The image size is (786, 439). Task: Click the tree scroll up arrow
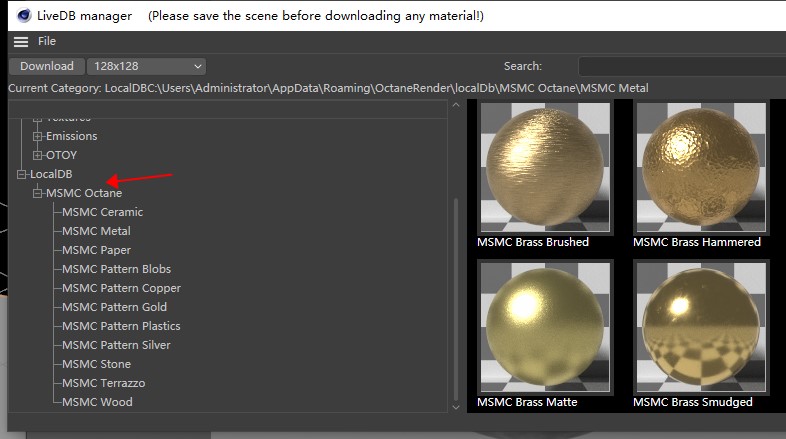(456, 105)
